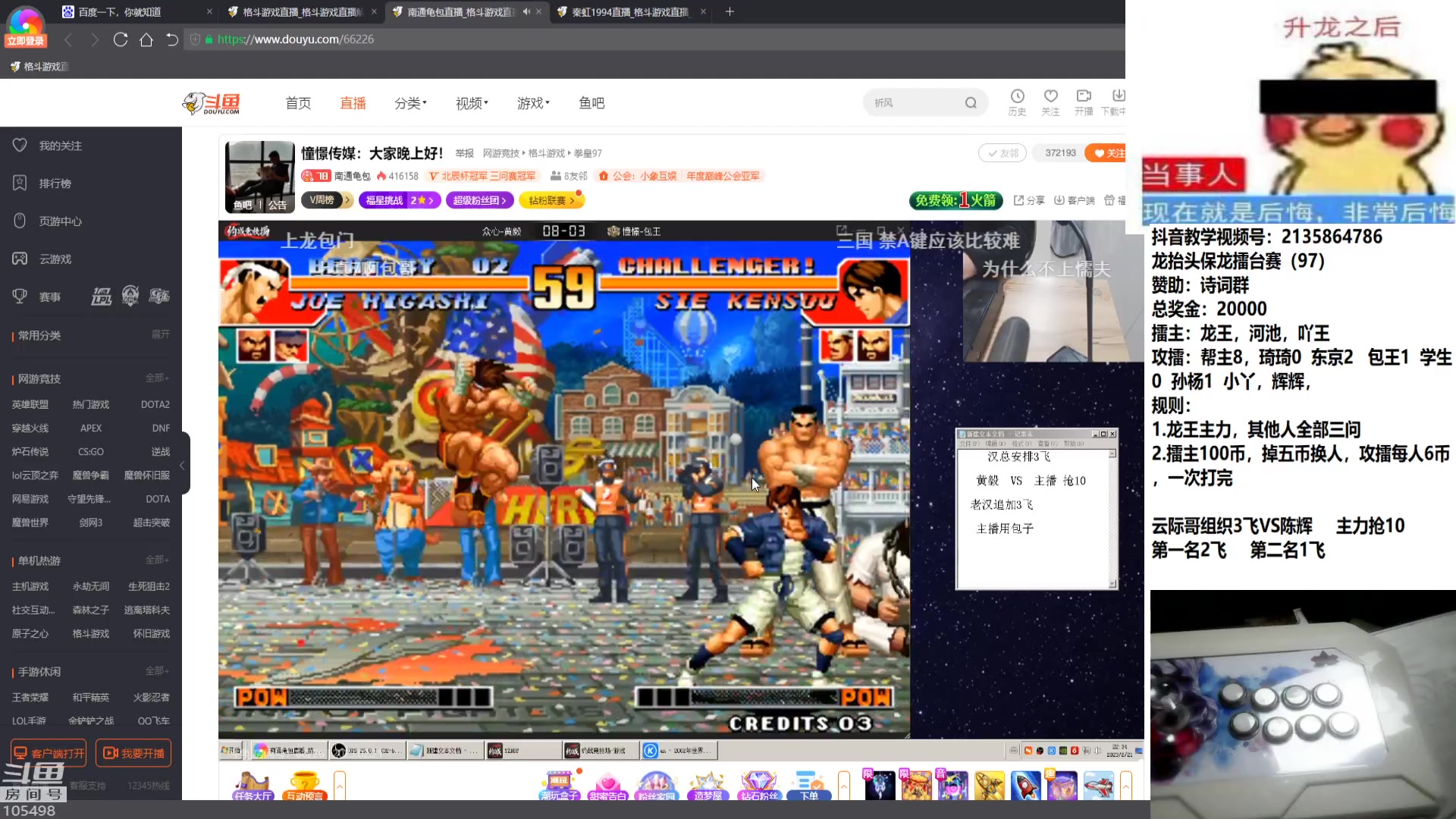1456x819 pixels.
Task: Expand the panel after 互动预言 with up chevron
Action: (x=340, y=786)
